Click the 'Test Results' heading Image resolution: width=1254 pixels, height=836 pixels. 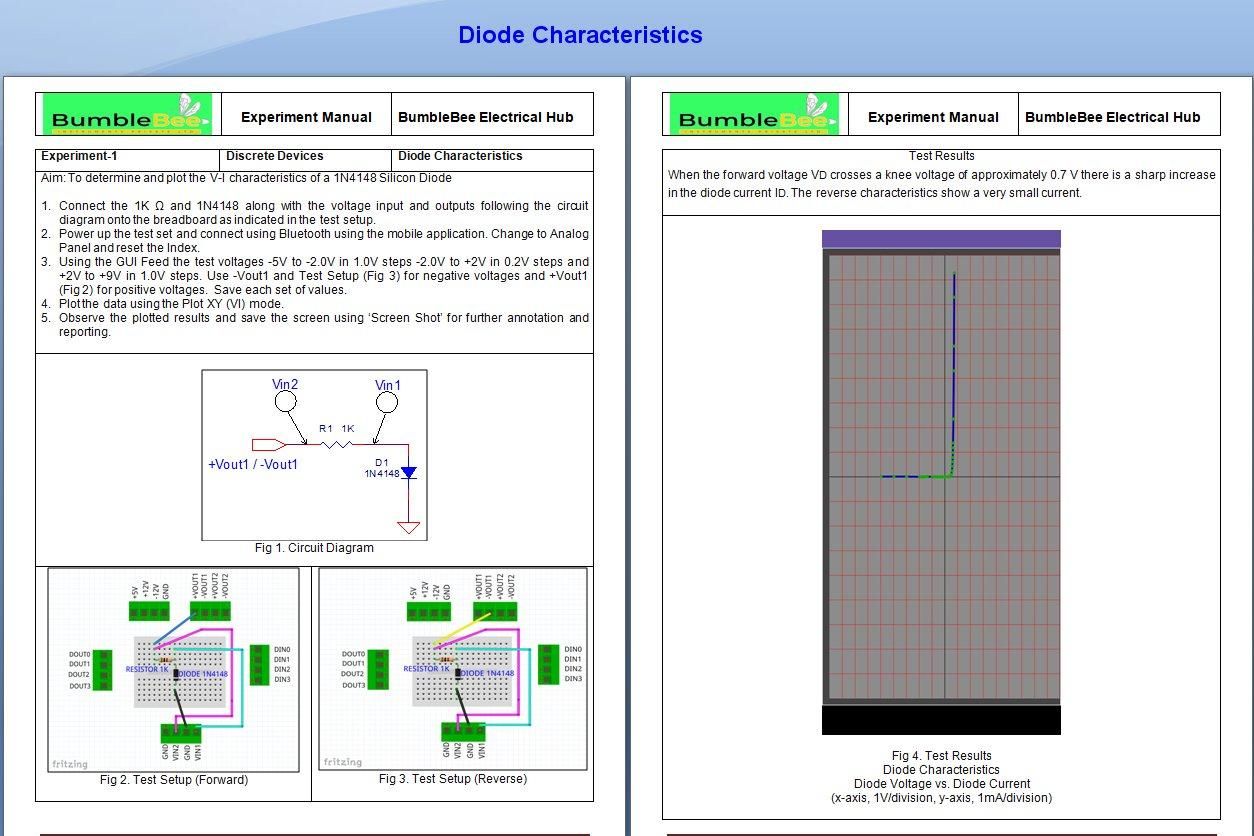pos(941,156)
